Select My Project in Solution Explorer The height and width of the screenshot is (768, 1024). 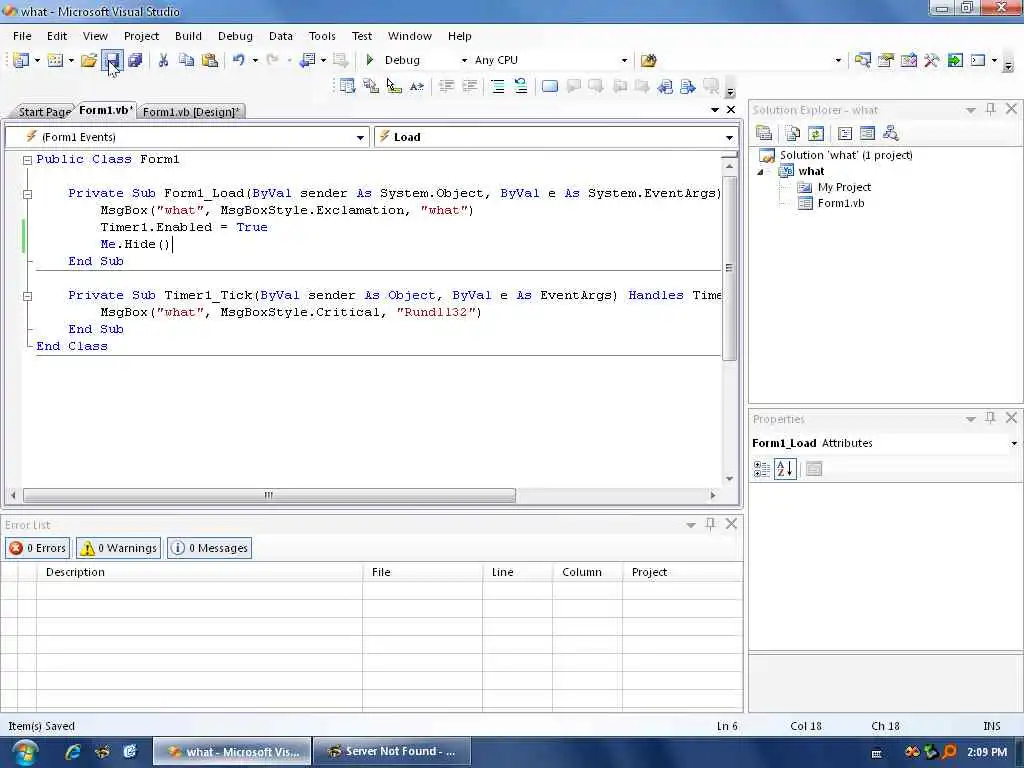coord(844,187)
